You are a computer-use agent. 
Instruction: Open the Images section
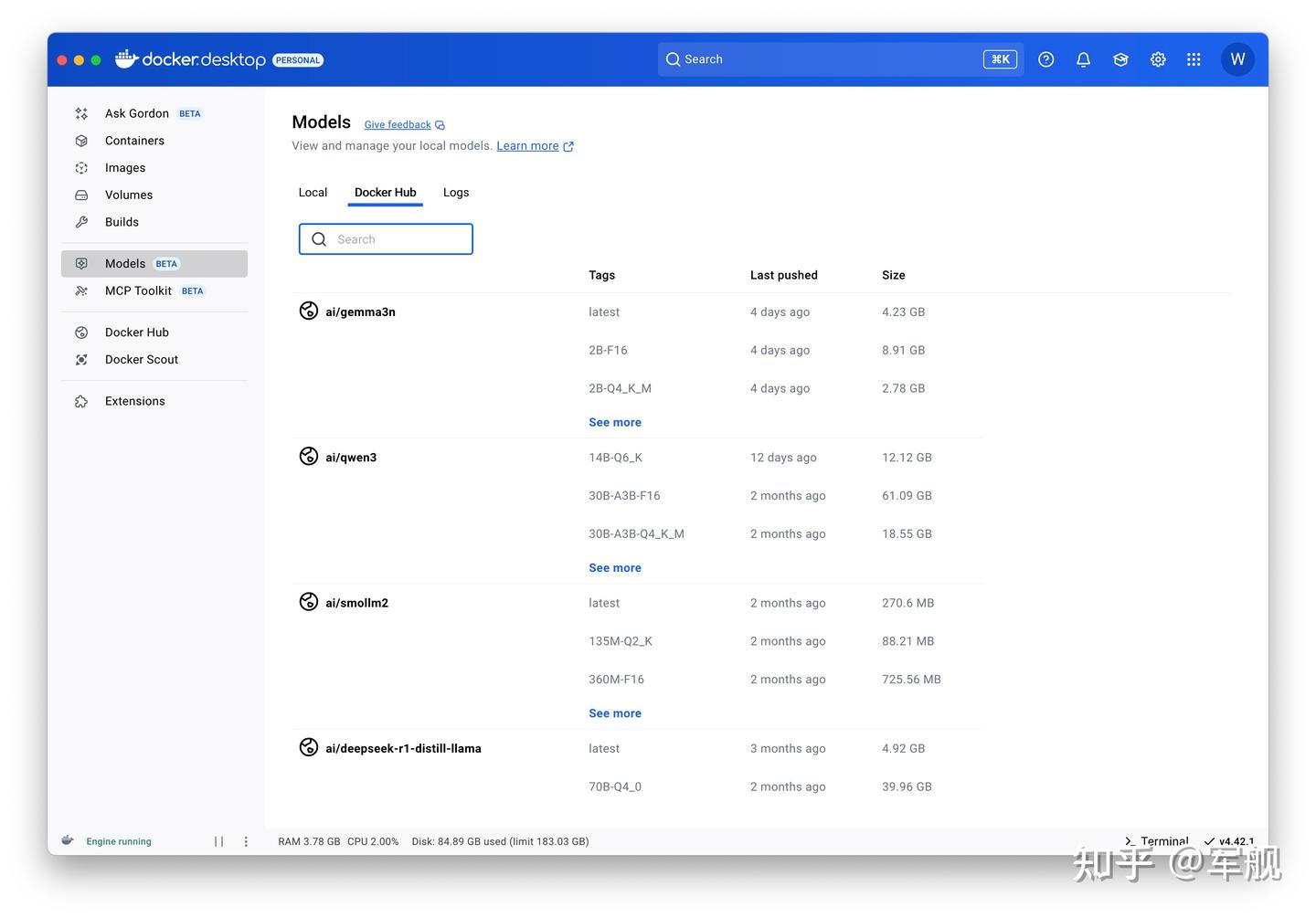[x=124, y=167]
